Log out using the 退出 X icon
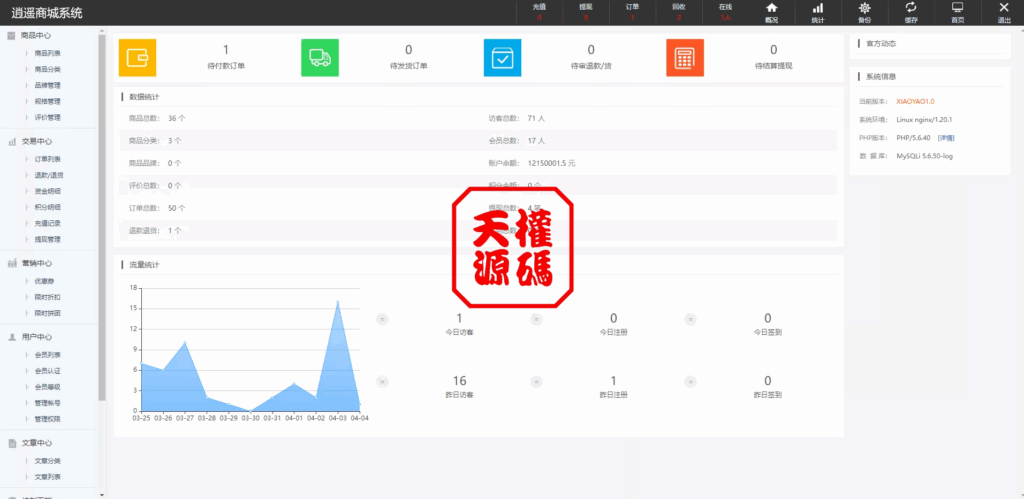 click(1004, 8)
